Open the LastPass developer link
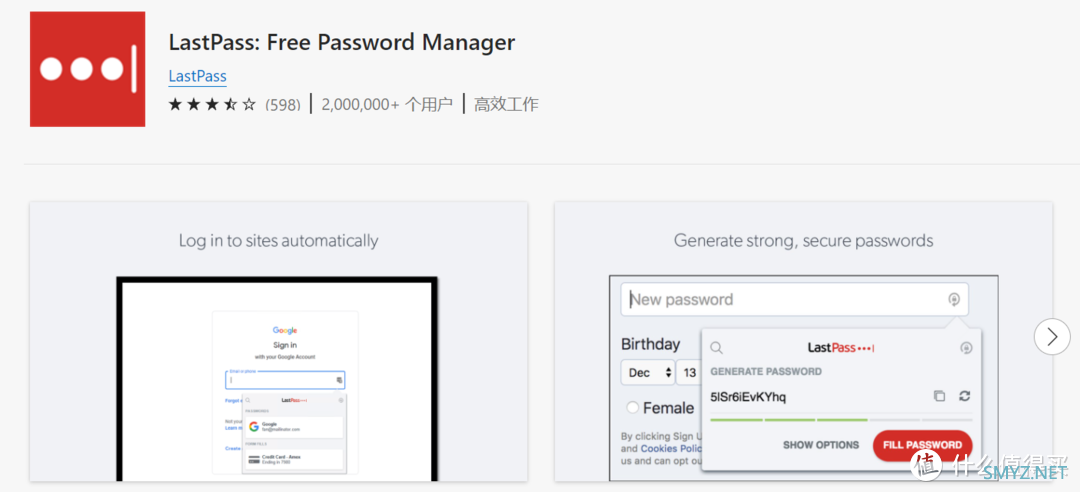1080x492 pixels. click(198, 76)
